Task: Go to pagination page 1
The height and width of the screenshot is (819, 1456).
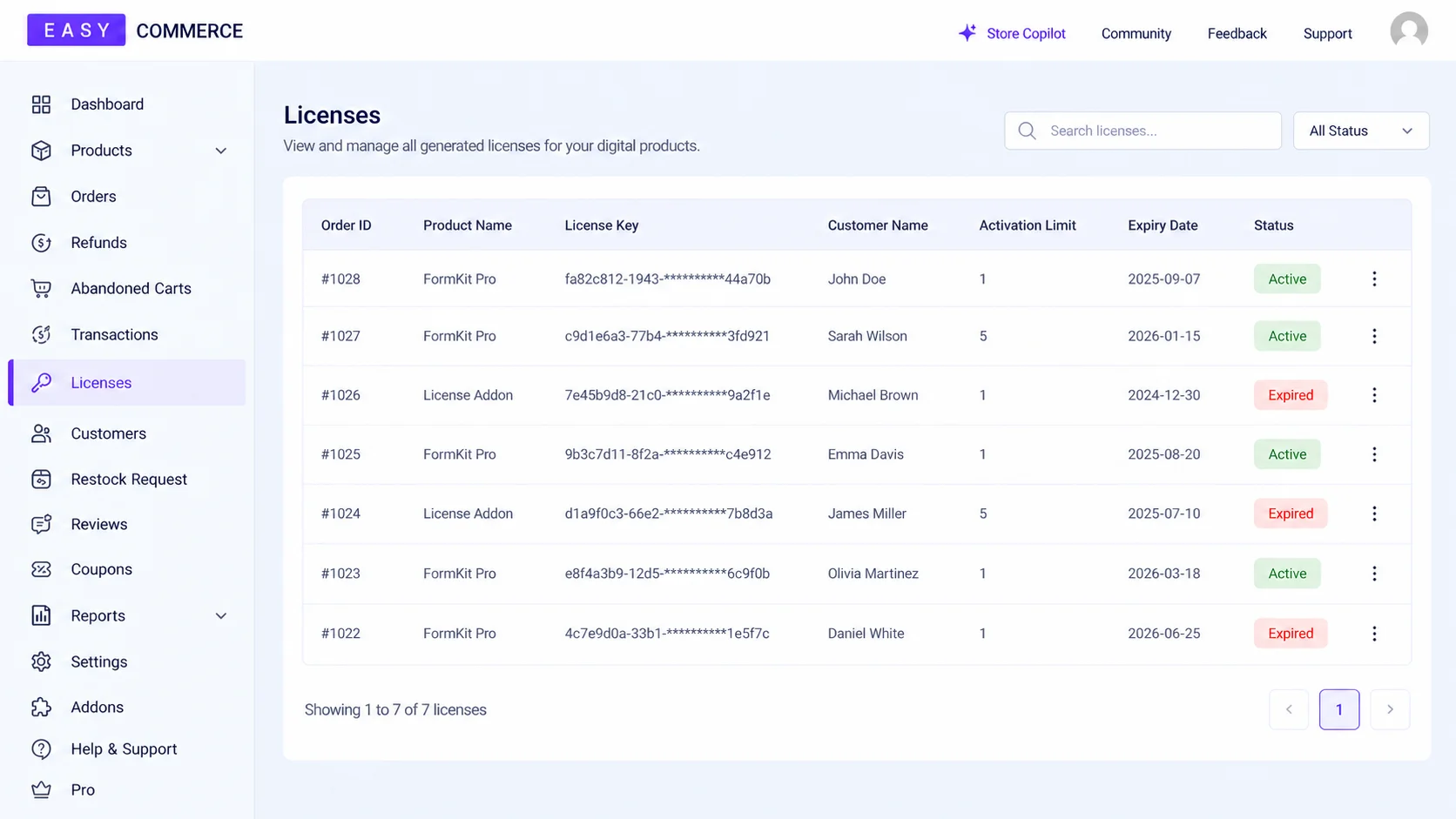Action: (x=1339, y=709)
